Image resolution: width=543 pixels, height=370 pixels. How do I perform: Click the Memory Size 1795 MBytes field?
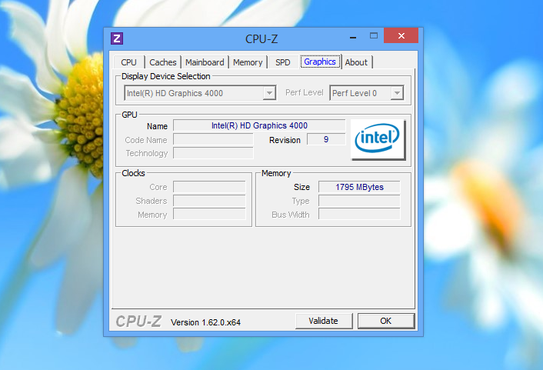tap(359, 187)
